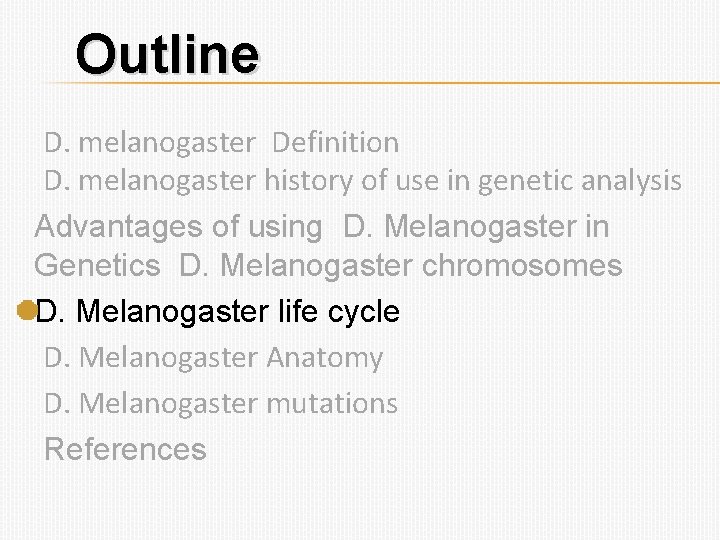This screenshot has width=720, height=540.
Task: Click the word 'Anatomy'
Action: coord(324,358)
